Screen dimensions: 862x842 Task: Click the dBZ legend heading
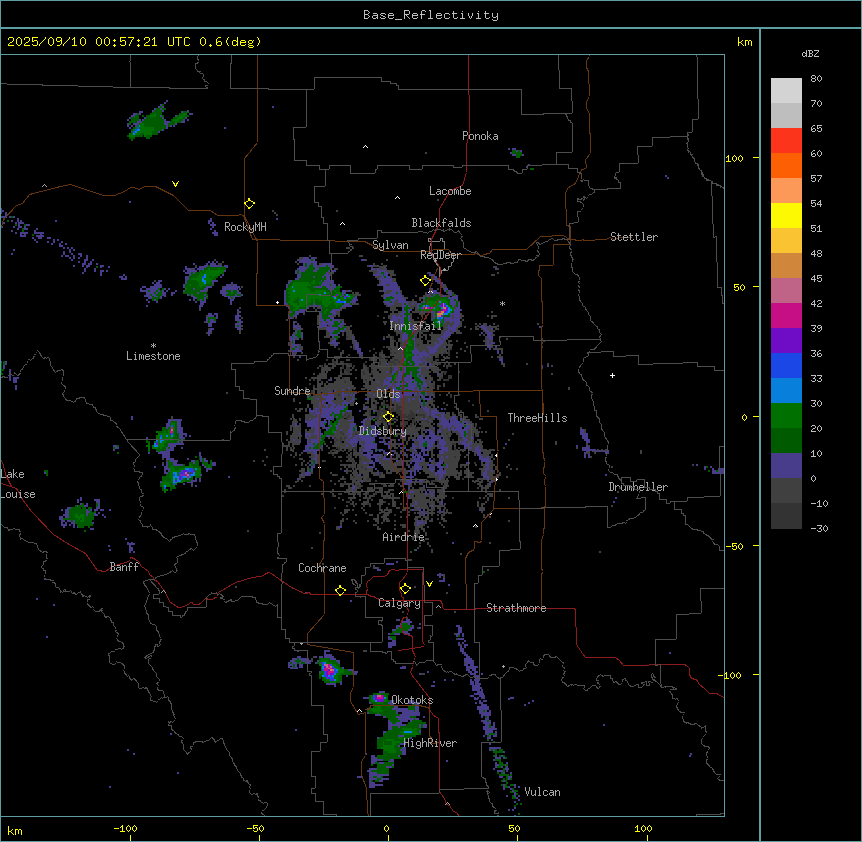(x=810, y=53)
